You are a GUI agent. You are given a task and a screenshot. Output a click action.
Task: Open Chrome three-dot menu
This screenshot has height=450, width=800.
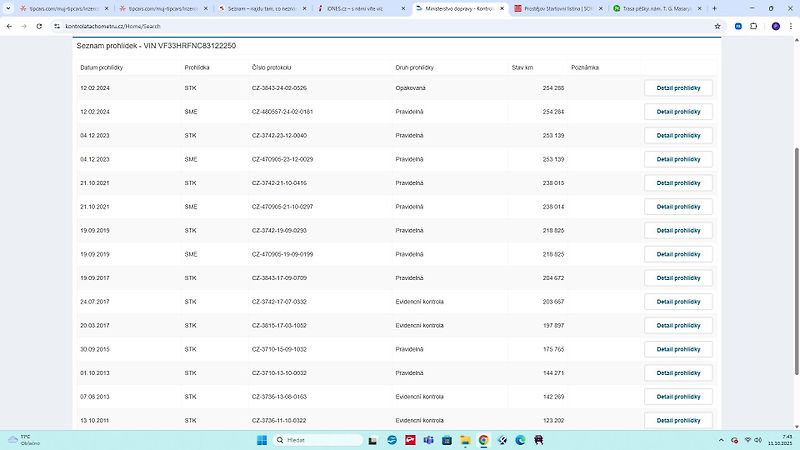point(791,26)
